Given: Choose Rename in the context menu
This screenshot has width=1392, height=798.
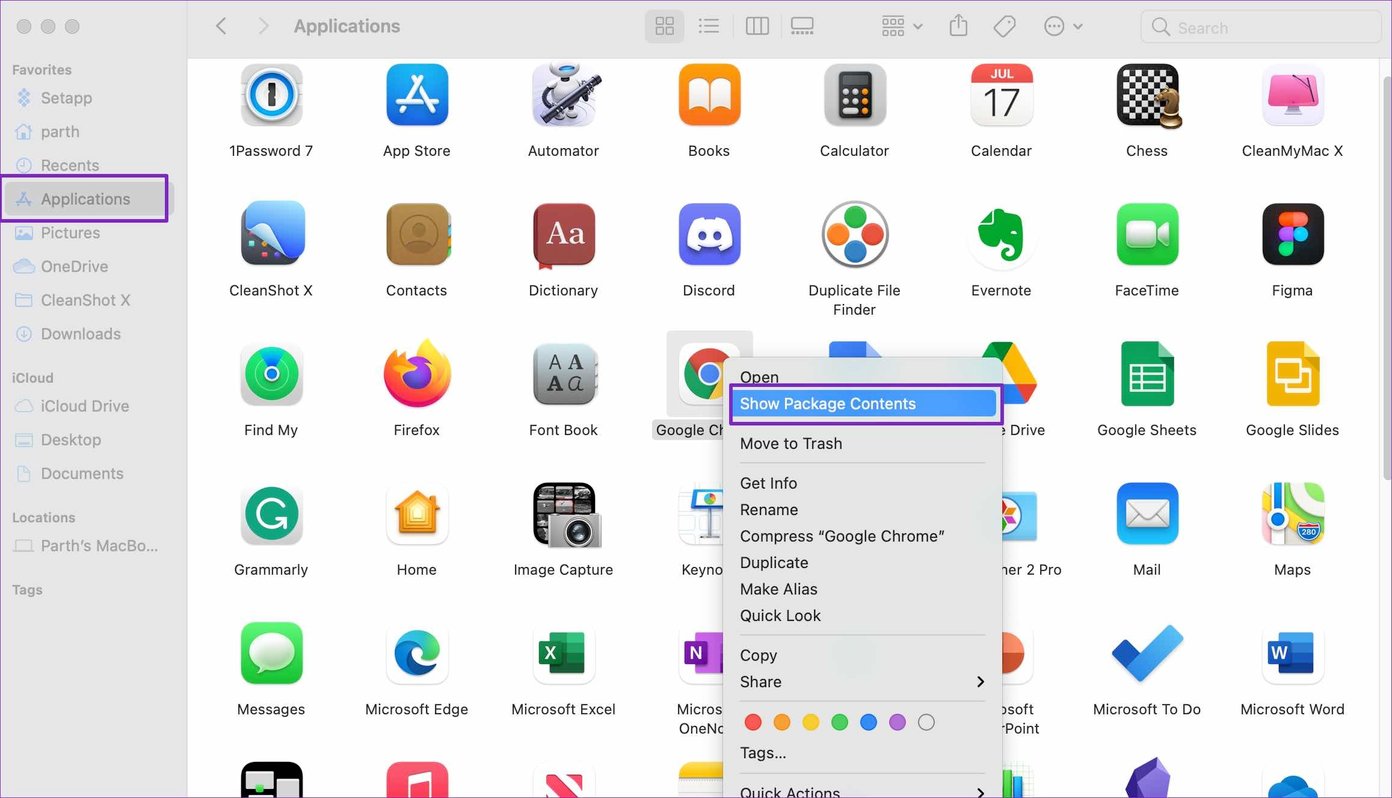Looking at the screenshot, I should (x=863, y=510).
